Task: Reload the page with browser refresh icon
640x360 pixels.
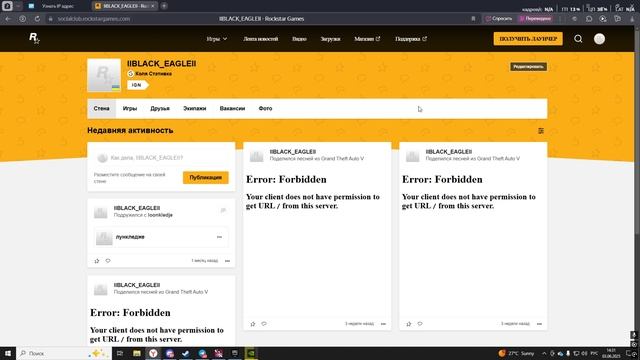Action: coord(37,19)
